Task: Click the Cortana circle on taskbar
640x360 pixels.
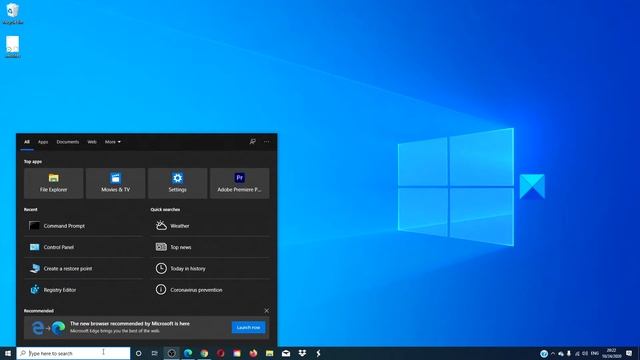Action: click(138, 353)
